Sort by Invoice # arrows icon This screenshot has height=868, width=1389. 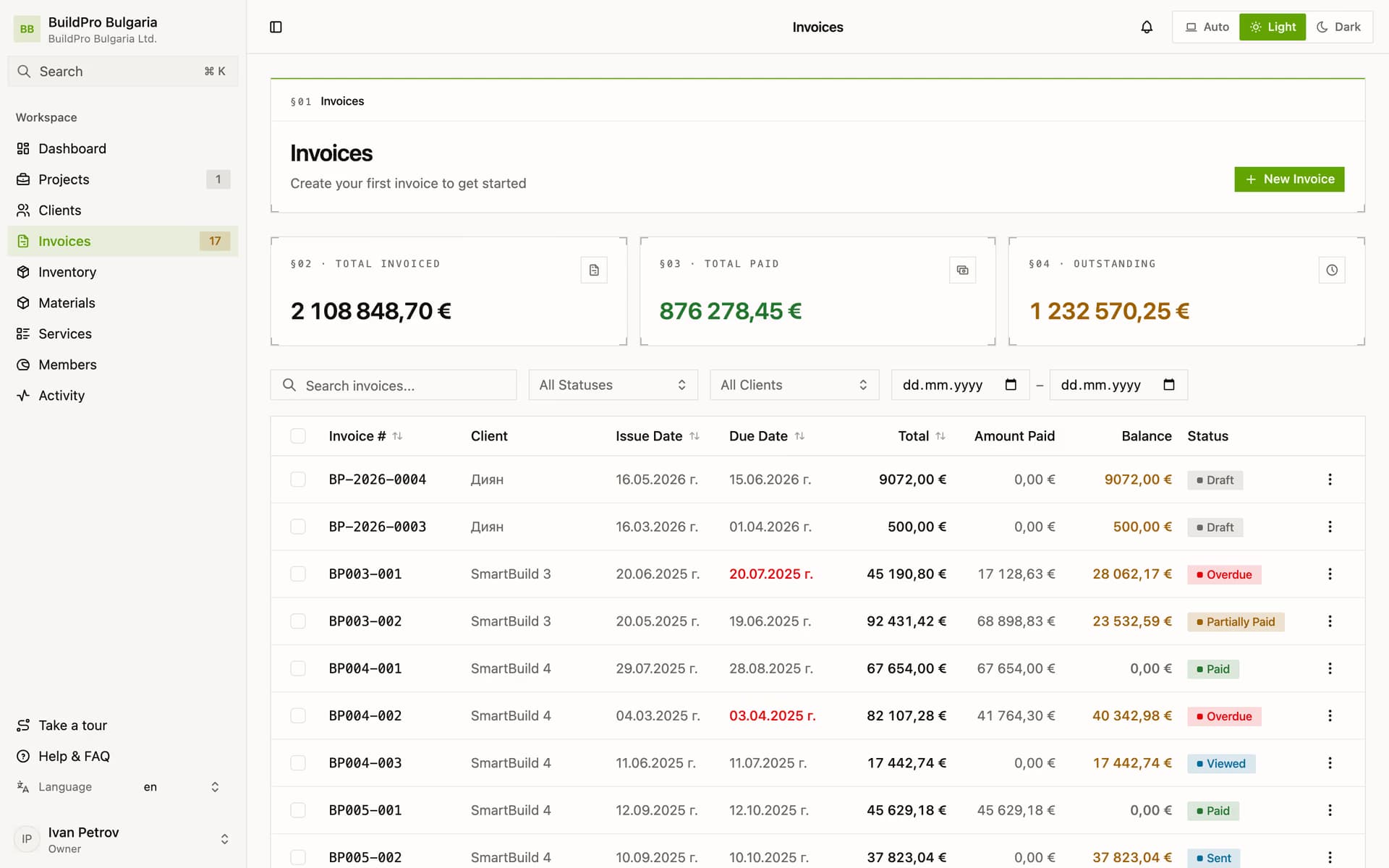coord(397,436)
